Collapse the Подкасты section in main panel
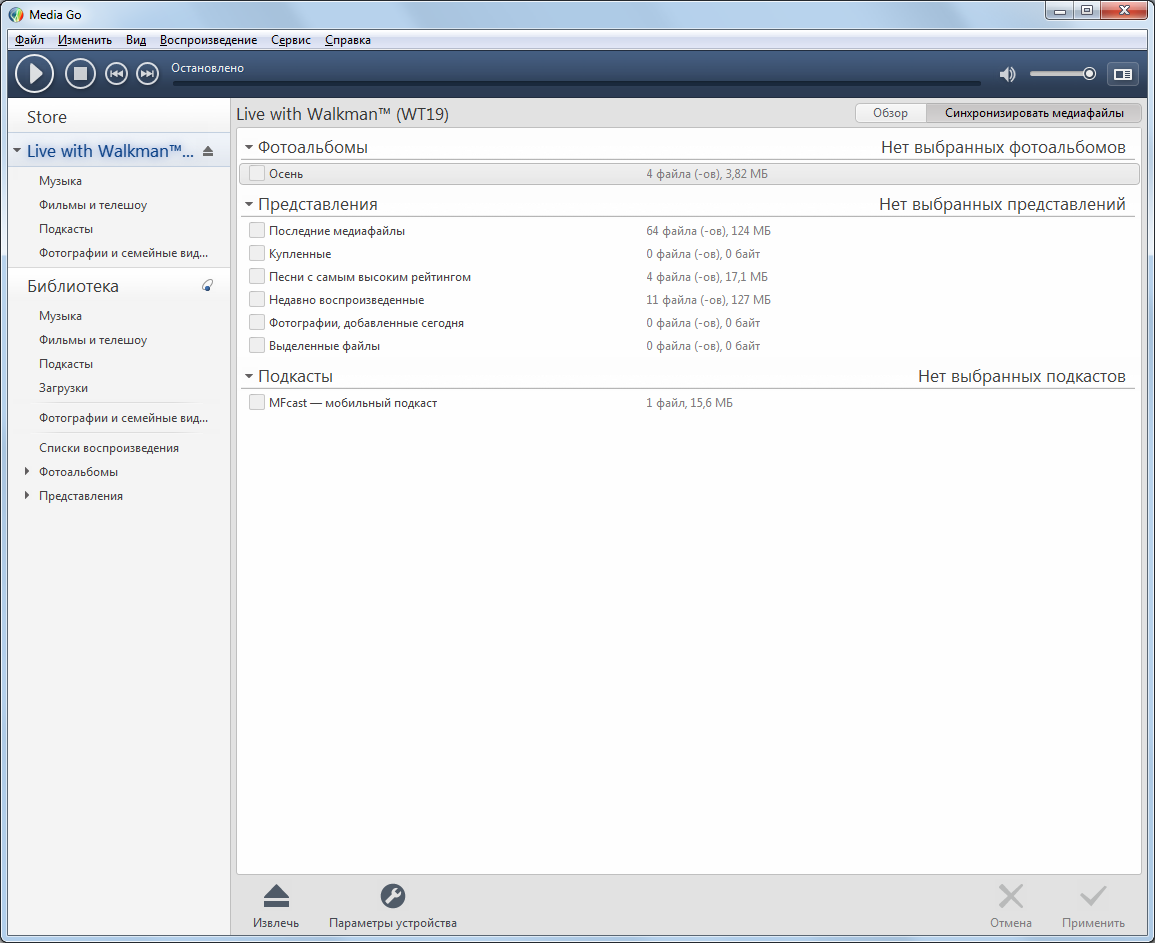 pos(249,376)
